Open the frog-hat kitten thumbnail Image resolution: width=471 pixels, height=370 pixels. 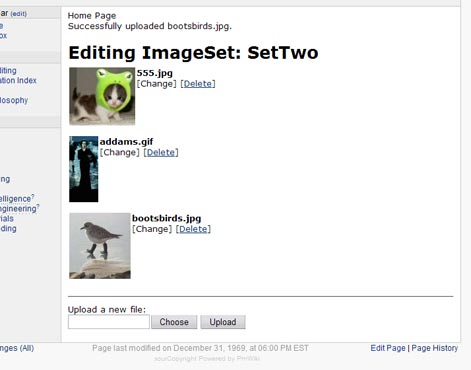(x=102, y=96)
